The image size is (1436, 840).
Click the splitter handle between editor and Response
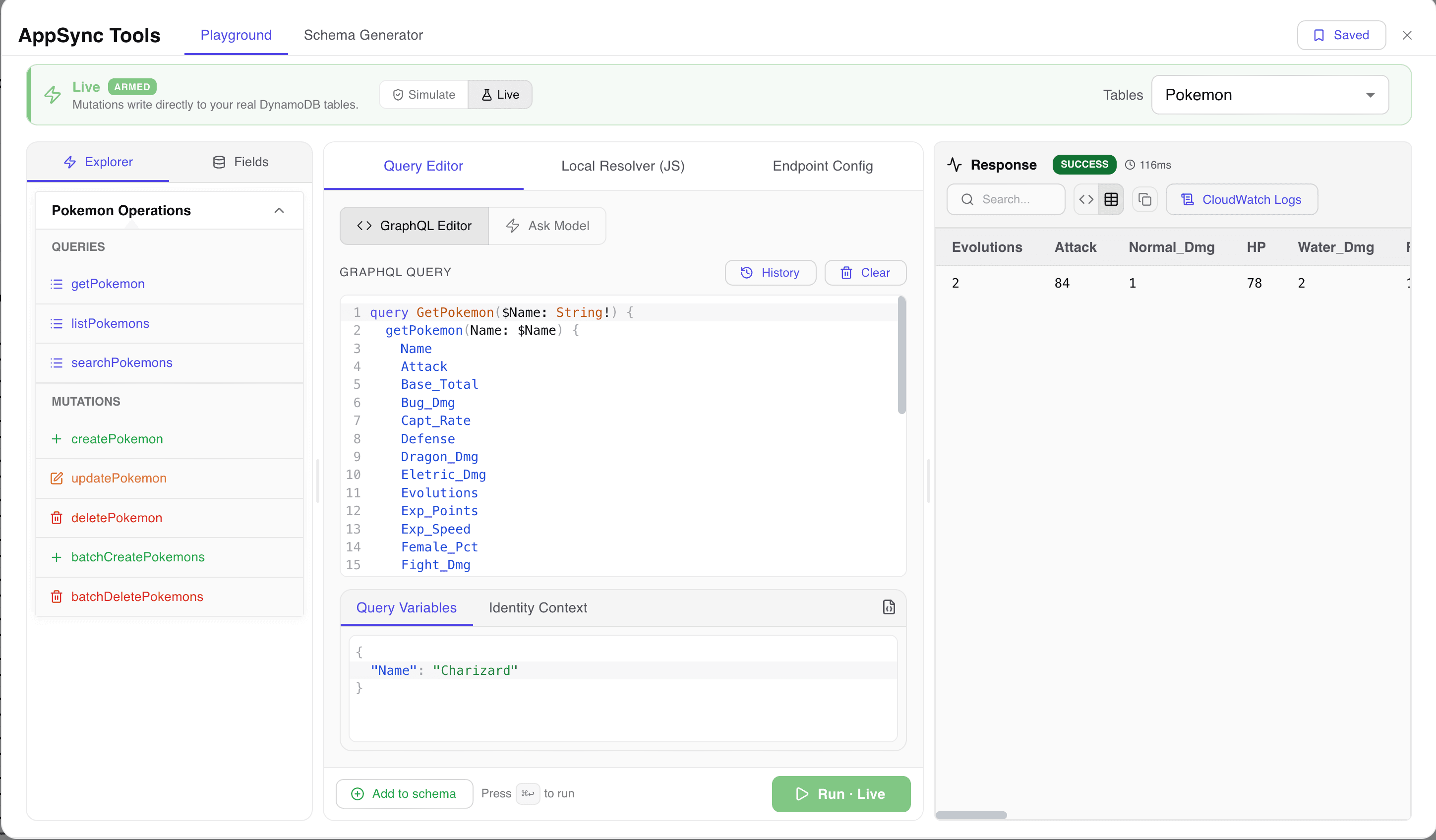[x=928, y=480]
